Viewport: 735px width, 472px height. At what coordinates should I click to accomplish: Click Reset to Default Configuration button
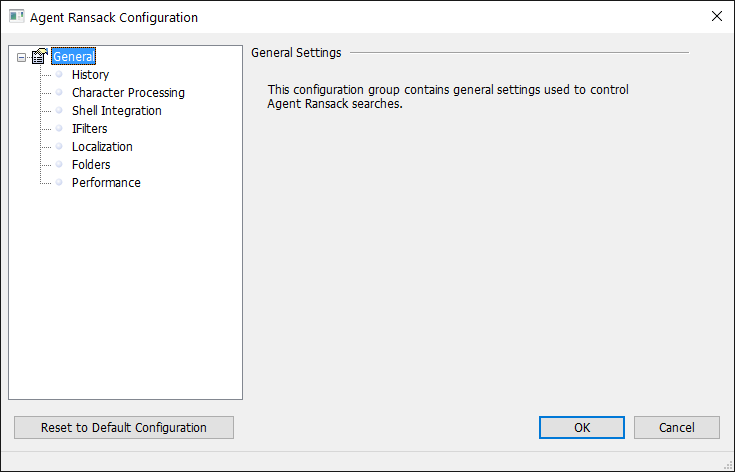coord(124,427)
